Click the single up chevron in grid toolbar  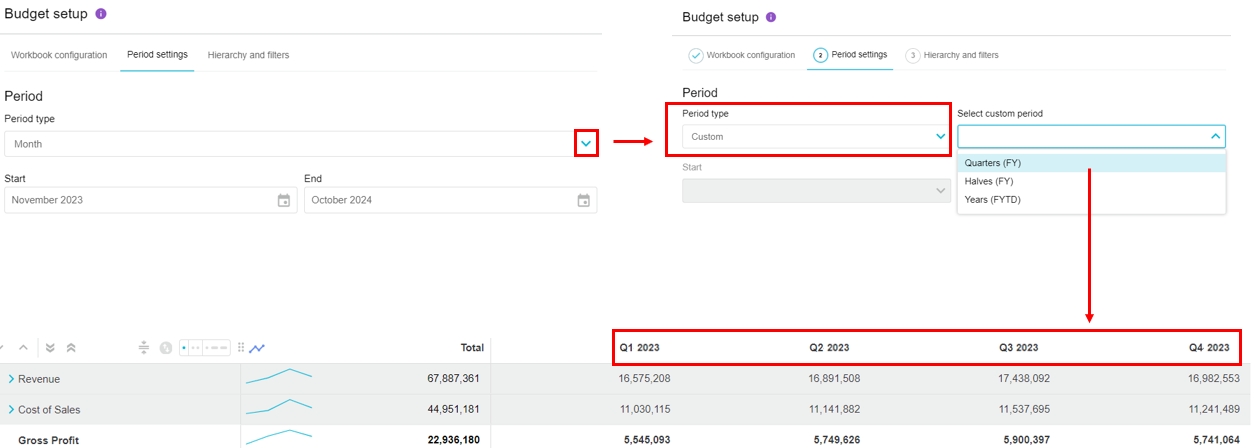click(24, 348)
